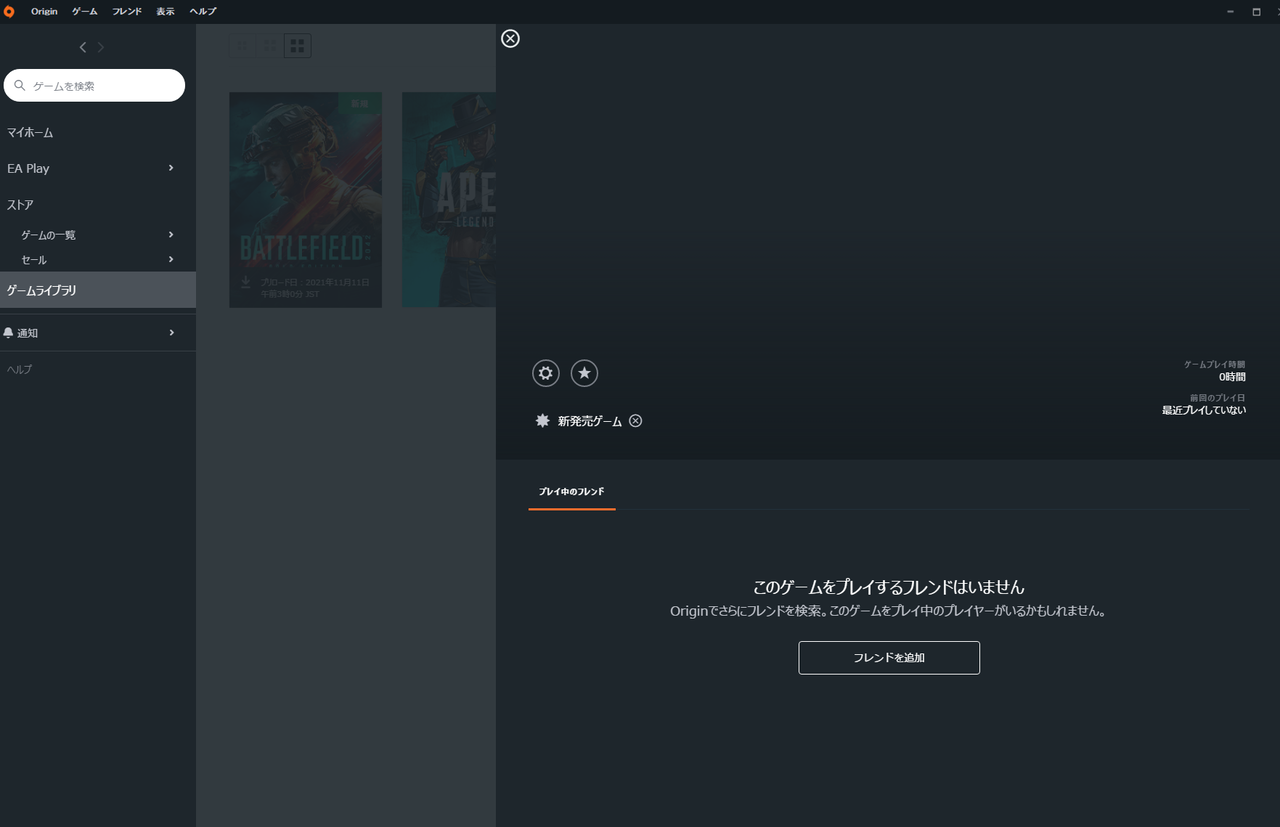The width and height of the screenshot is (1280, 827).
Task: Select the プレイ中のフレンド tab
Action: (x=571, y=491)
